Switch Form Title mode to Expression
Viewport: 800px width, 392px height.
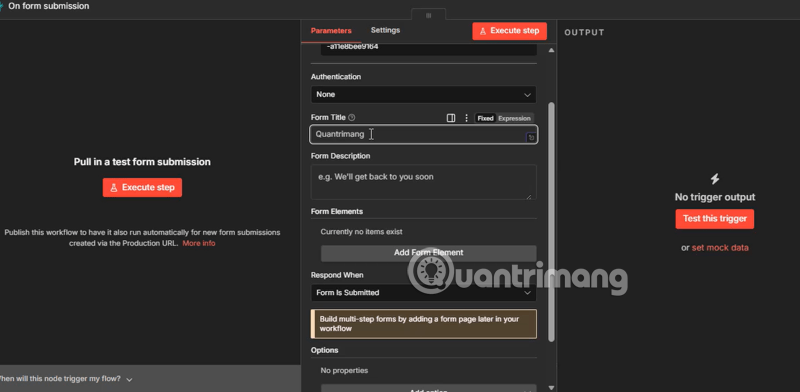[514, 118]
